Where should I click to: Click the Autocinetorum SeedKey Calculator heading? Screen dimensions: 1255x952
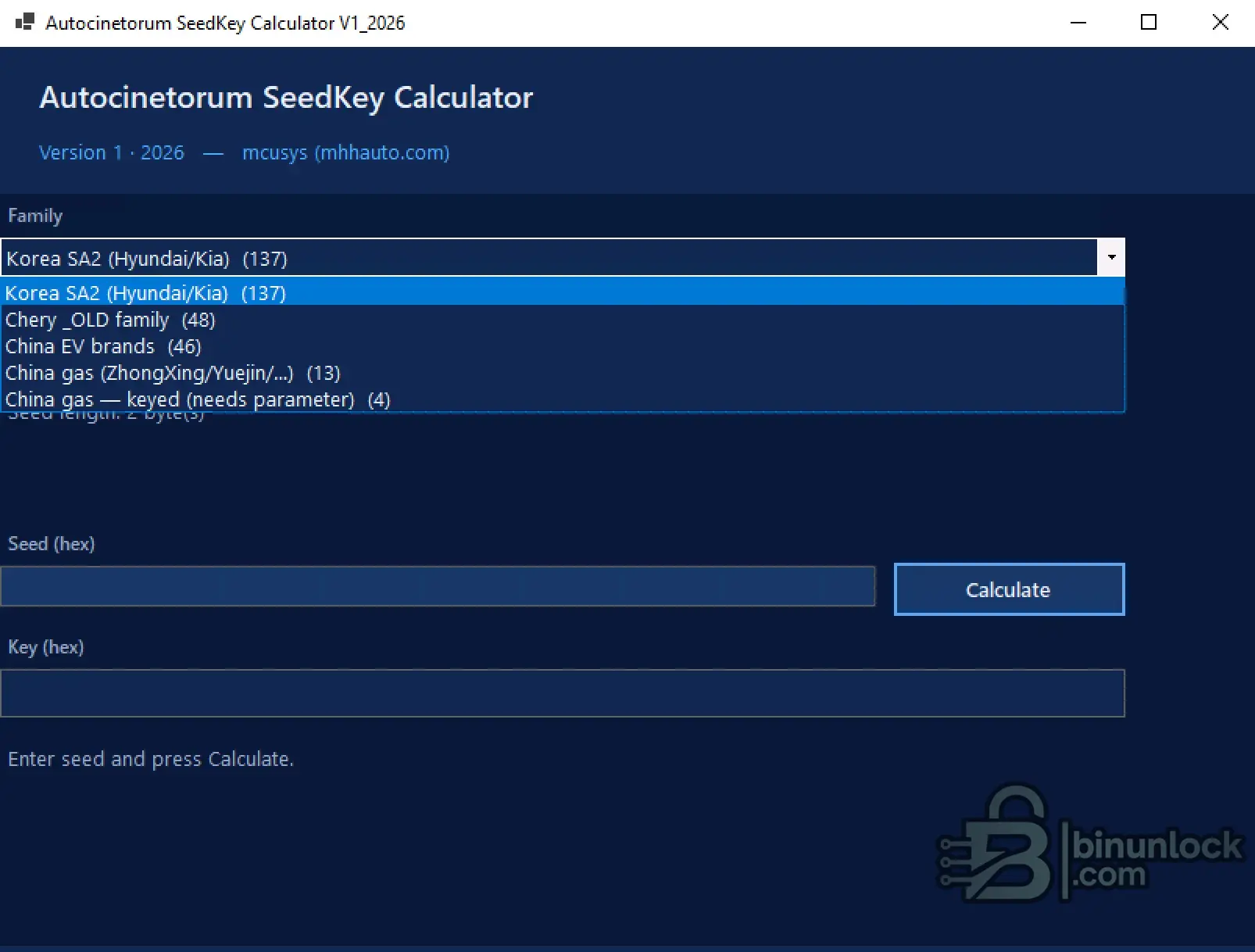click(x=286, y=98)
